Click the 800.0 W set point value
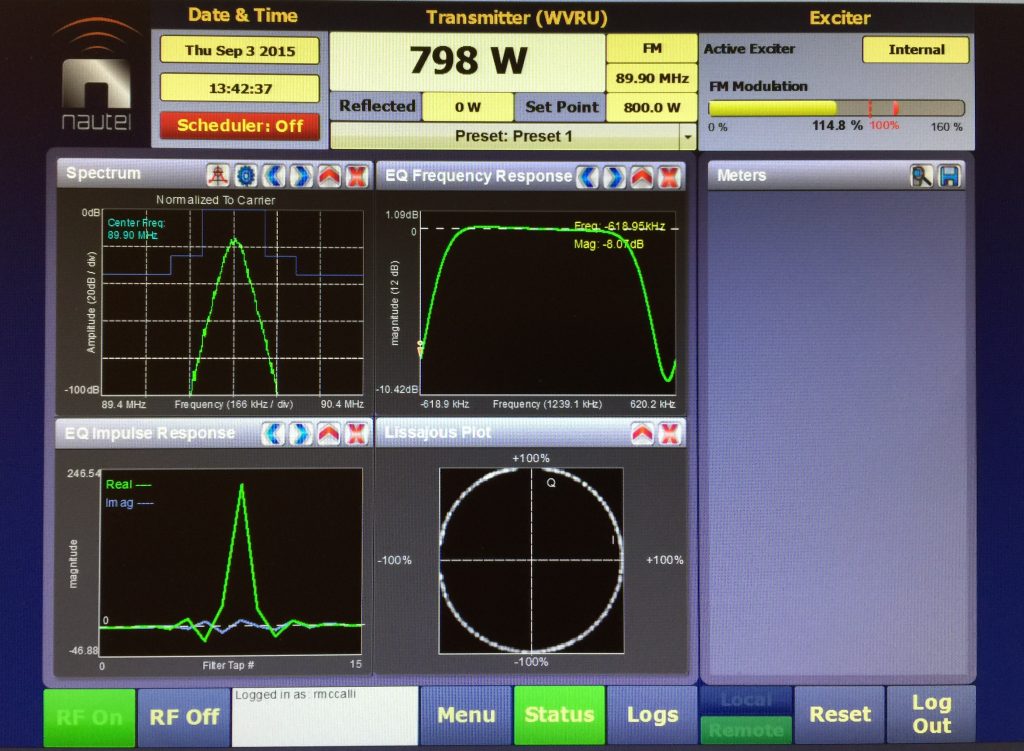Viewport: 1024px width, 751px height. point(652,107)
